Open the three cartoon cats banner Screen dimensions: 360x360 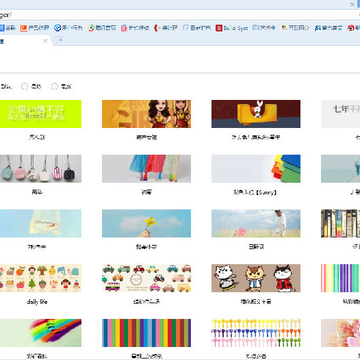point(256,278)
